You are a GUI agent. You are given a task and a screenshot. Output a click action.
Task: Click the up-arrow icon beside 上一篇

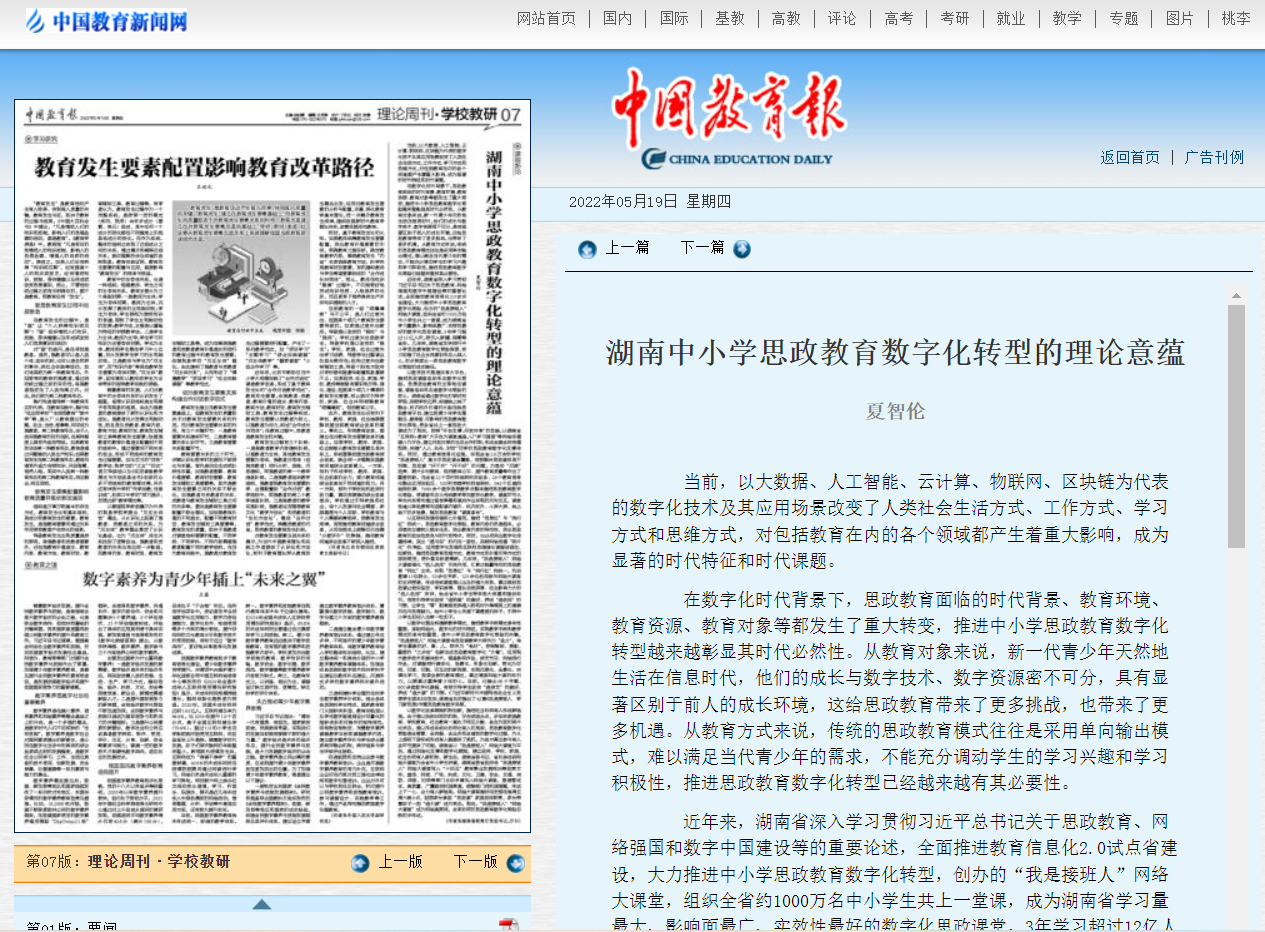(587, 249)
